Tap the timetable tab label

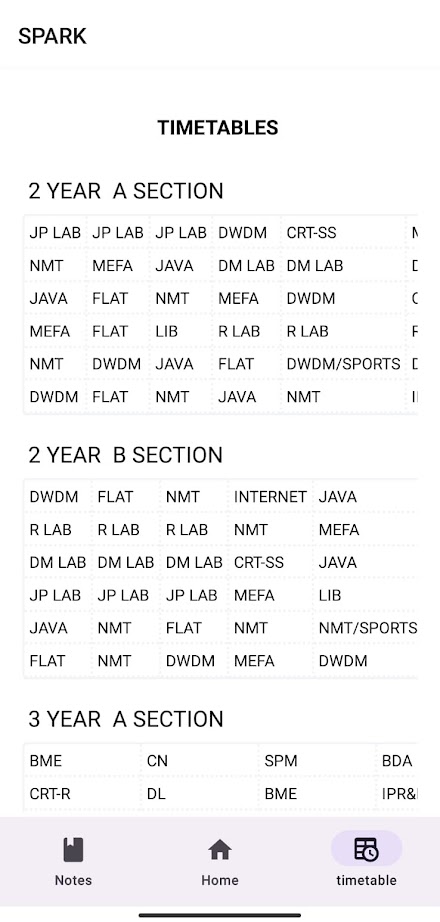click(x=366, y=880)
